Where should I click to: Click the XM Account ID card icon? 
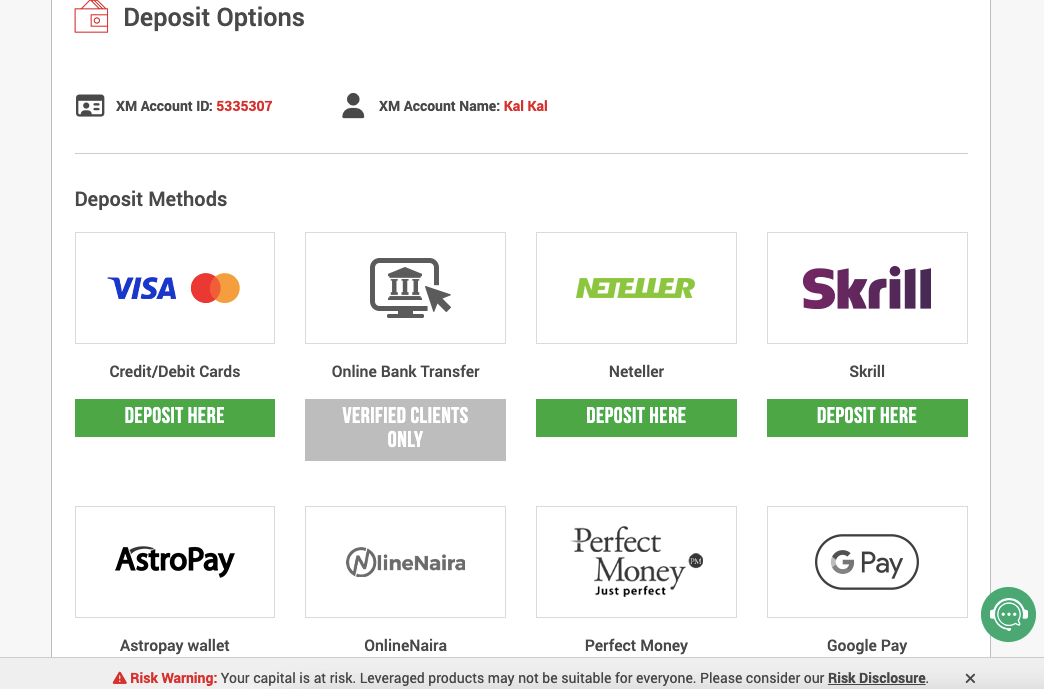[x=90, y=106]
